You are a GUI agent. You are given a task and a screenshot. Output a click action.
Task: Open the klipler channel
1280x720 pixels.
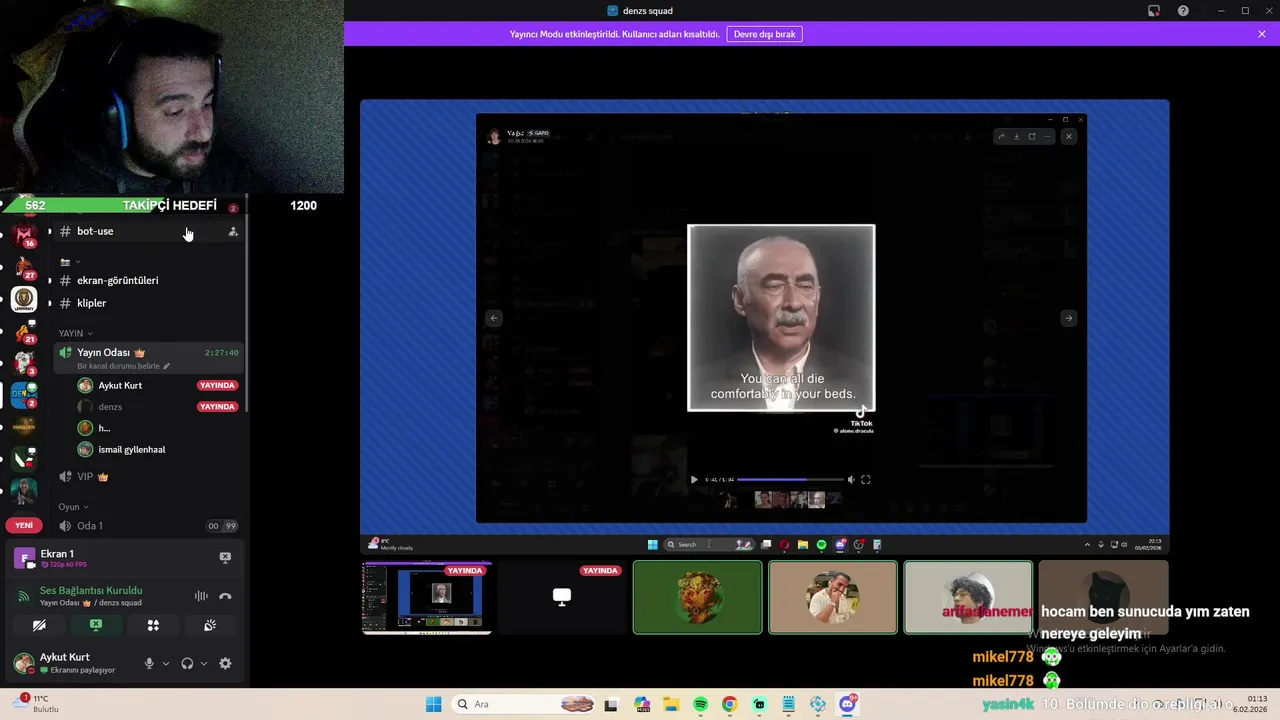(148, 303)
